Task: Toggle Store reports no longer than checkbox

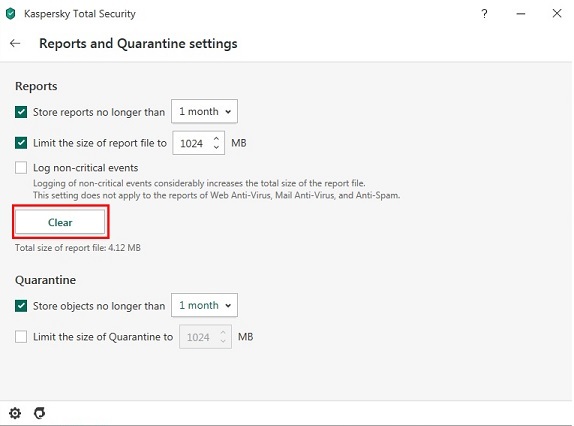Action: [x=21, y=112]
